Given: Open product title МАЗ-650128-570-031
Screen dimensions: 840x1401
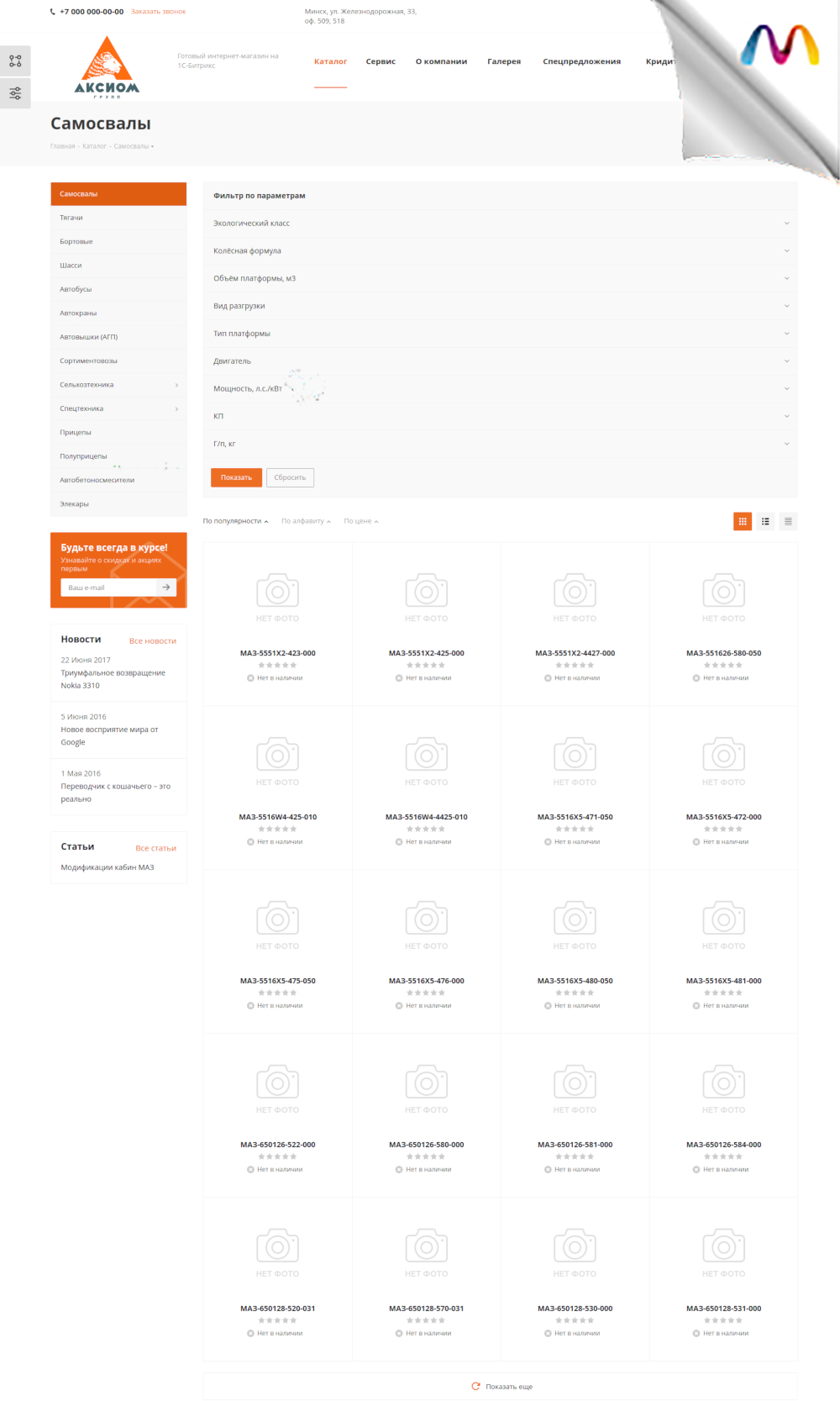Looking at the screenshot, I should 426,1309.
